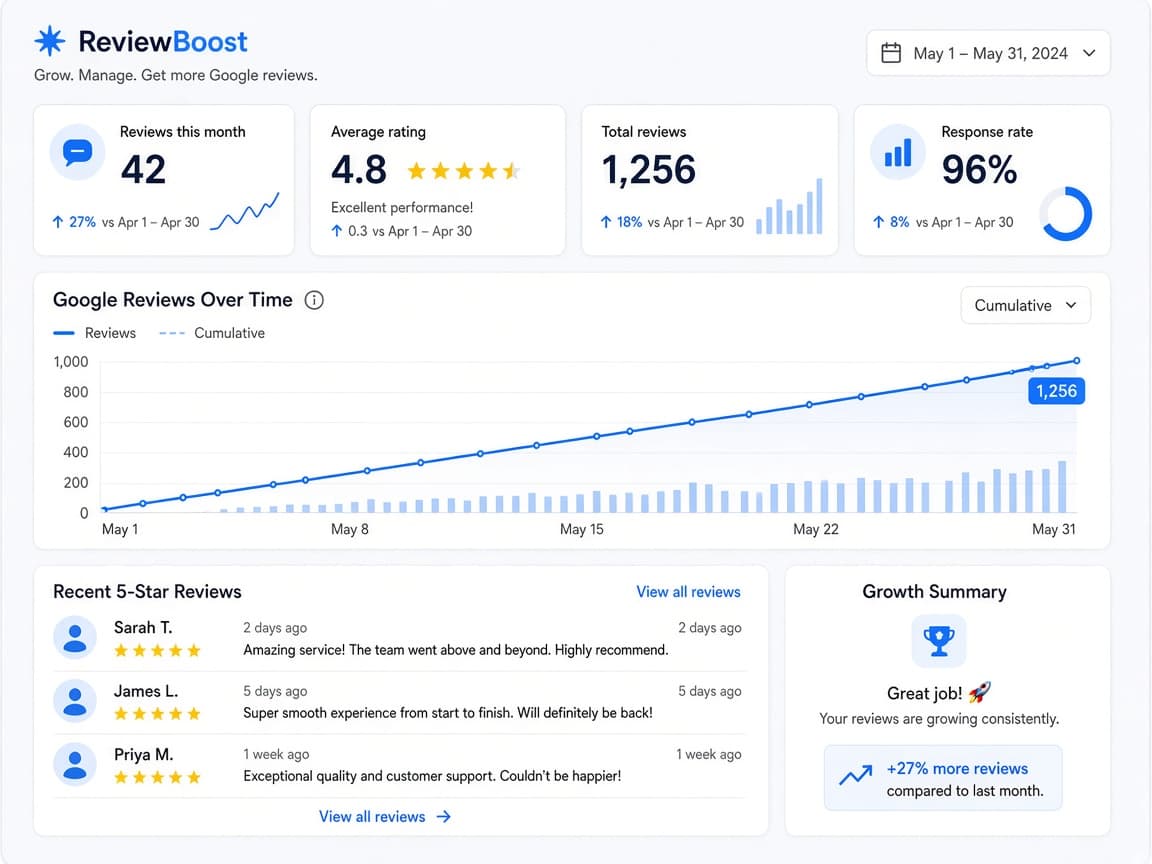Click the chat bubble icon on Reviews this month
This screenshot has width=1152, height=864.
[77, 152]
